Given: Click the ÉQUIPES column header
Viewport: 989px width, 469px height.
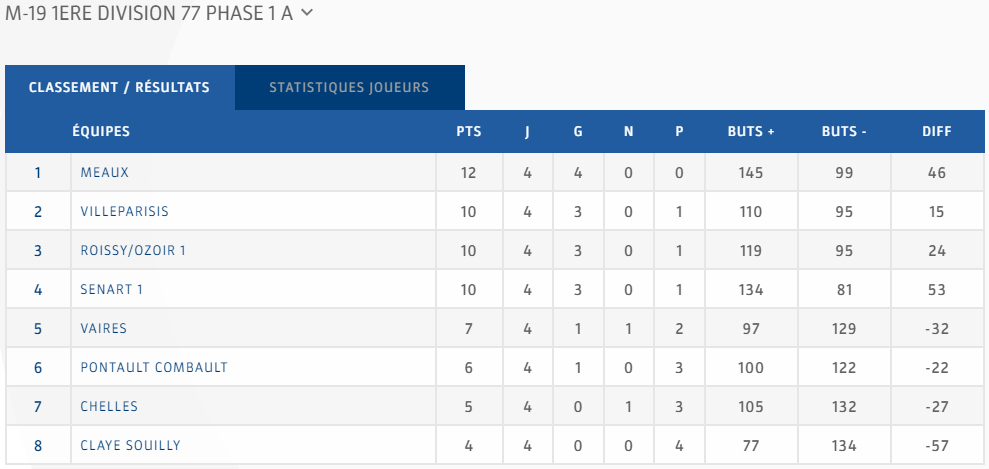Looking at the screenshot, I should click(x=101, y=132).
